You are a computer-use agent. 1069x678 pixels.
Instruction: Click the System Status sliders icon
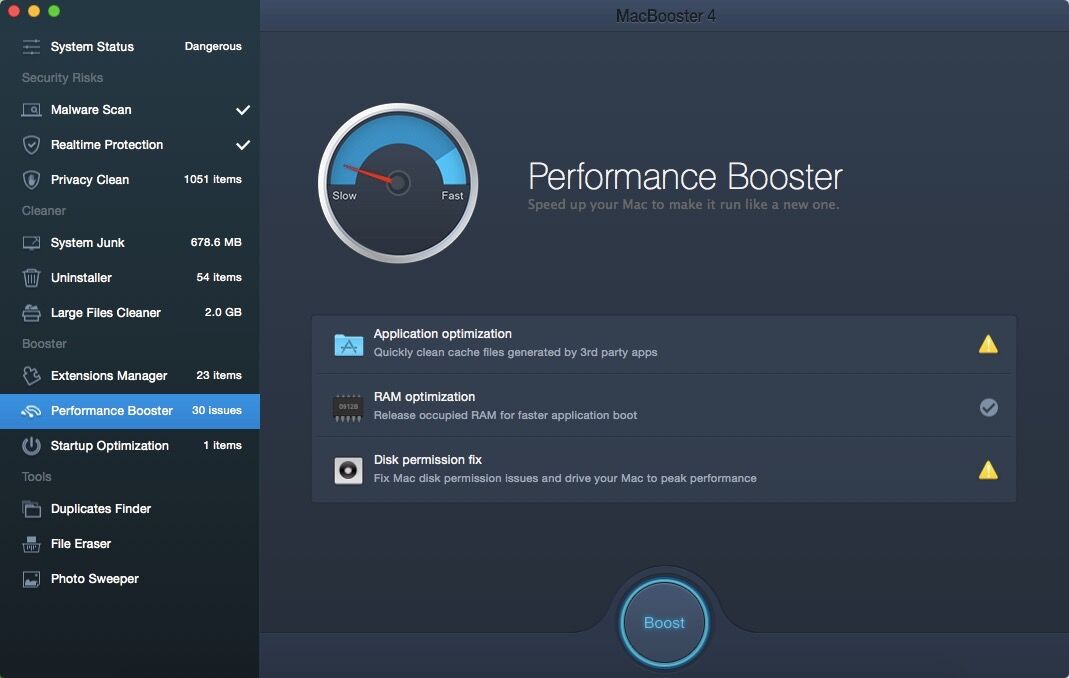pos(31,46)
